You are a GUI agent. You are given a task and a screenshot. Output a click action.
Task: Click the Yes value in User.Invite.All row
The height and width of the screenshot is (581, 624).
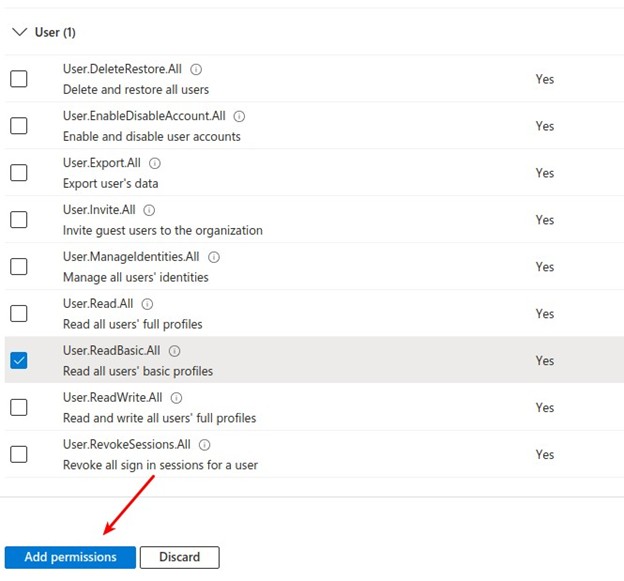544,220
